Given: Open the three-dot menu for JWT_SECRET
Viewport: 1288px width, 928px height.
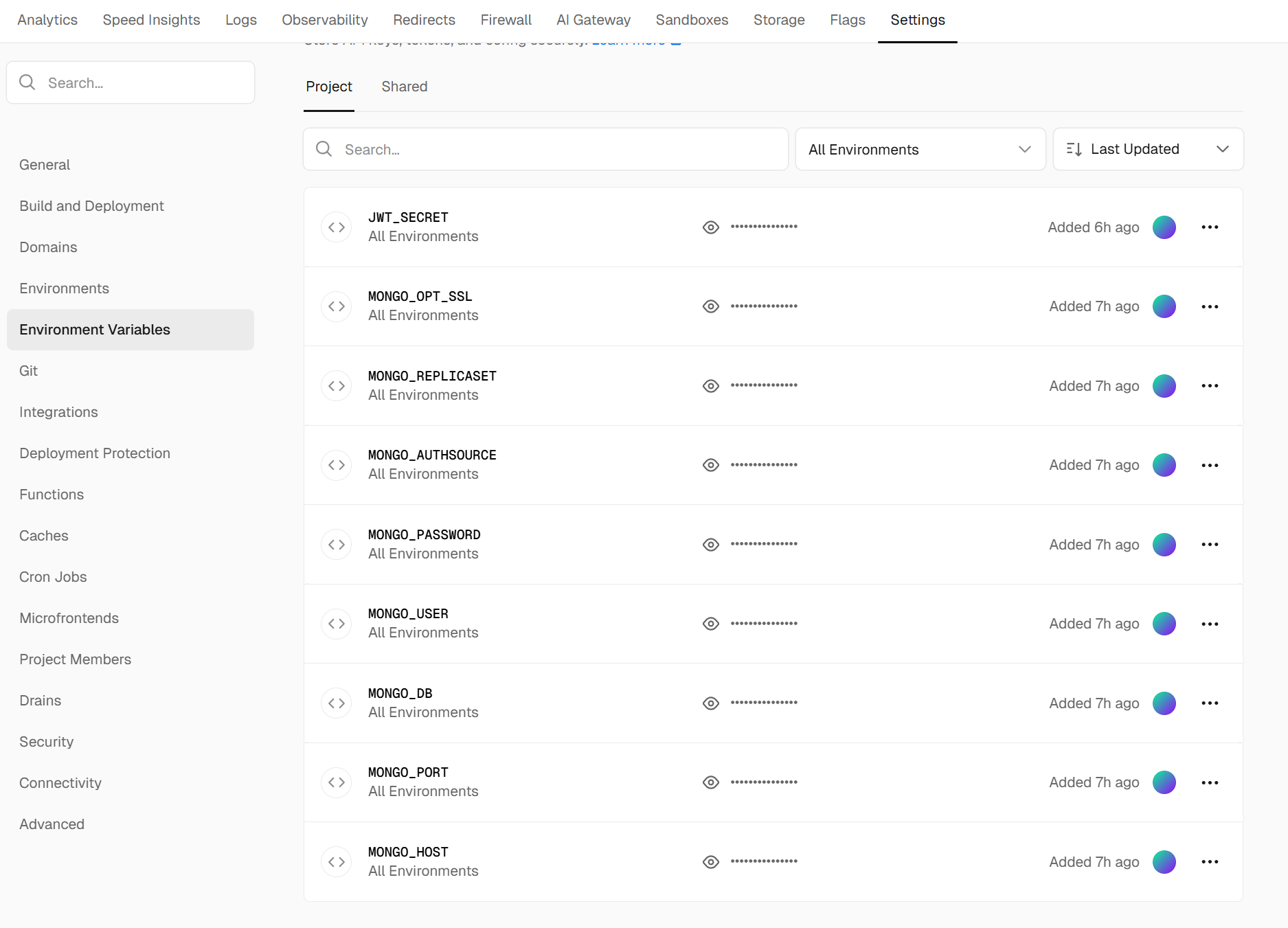Looking at the screenshot, I should tap(1210, 227).
